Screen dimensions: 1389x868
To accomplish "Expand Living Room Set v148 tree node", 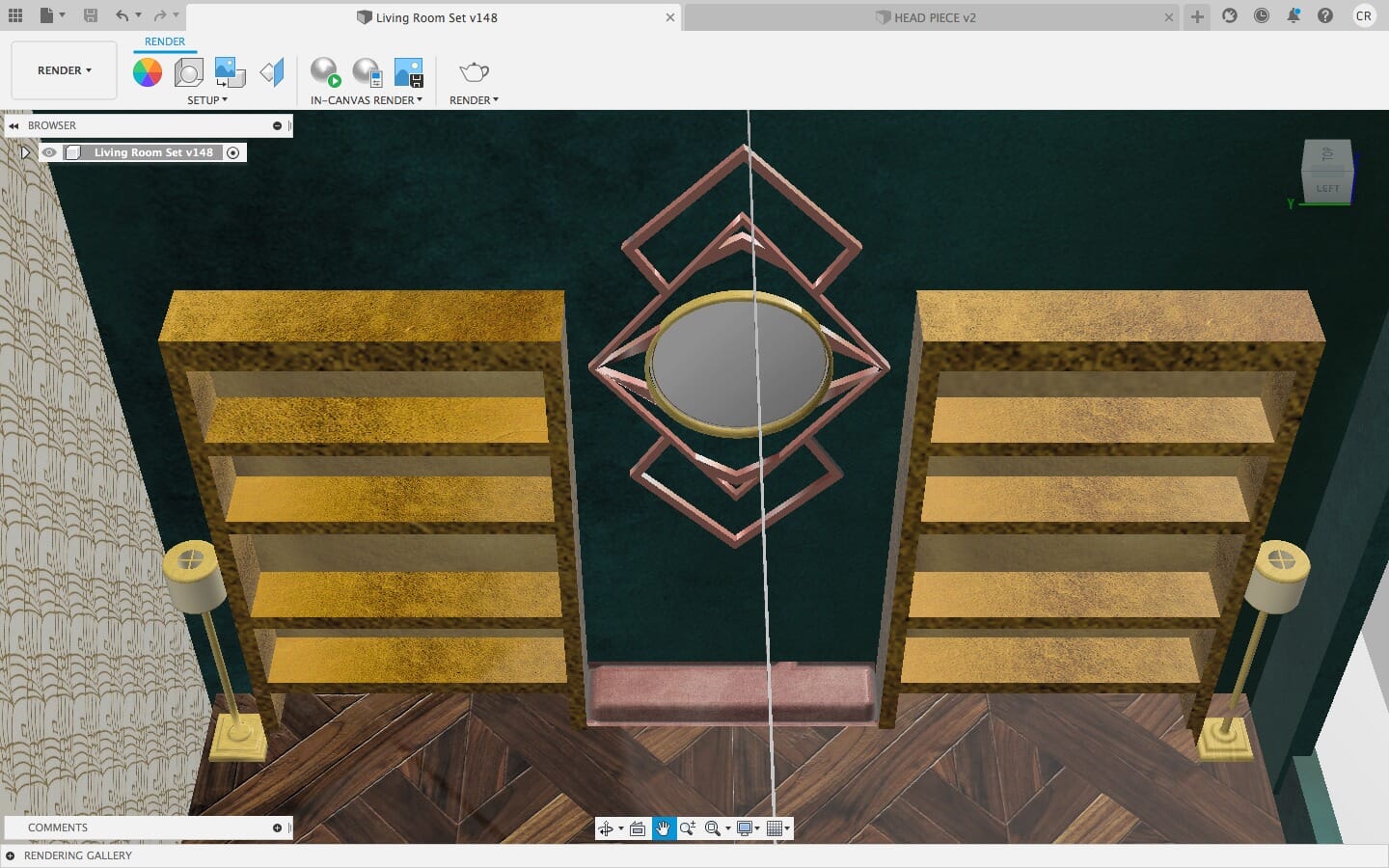I will coord(25,152).
